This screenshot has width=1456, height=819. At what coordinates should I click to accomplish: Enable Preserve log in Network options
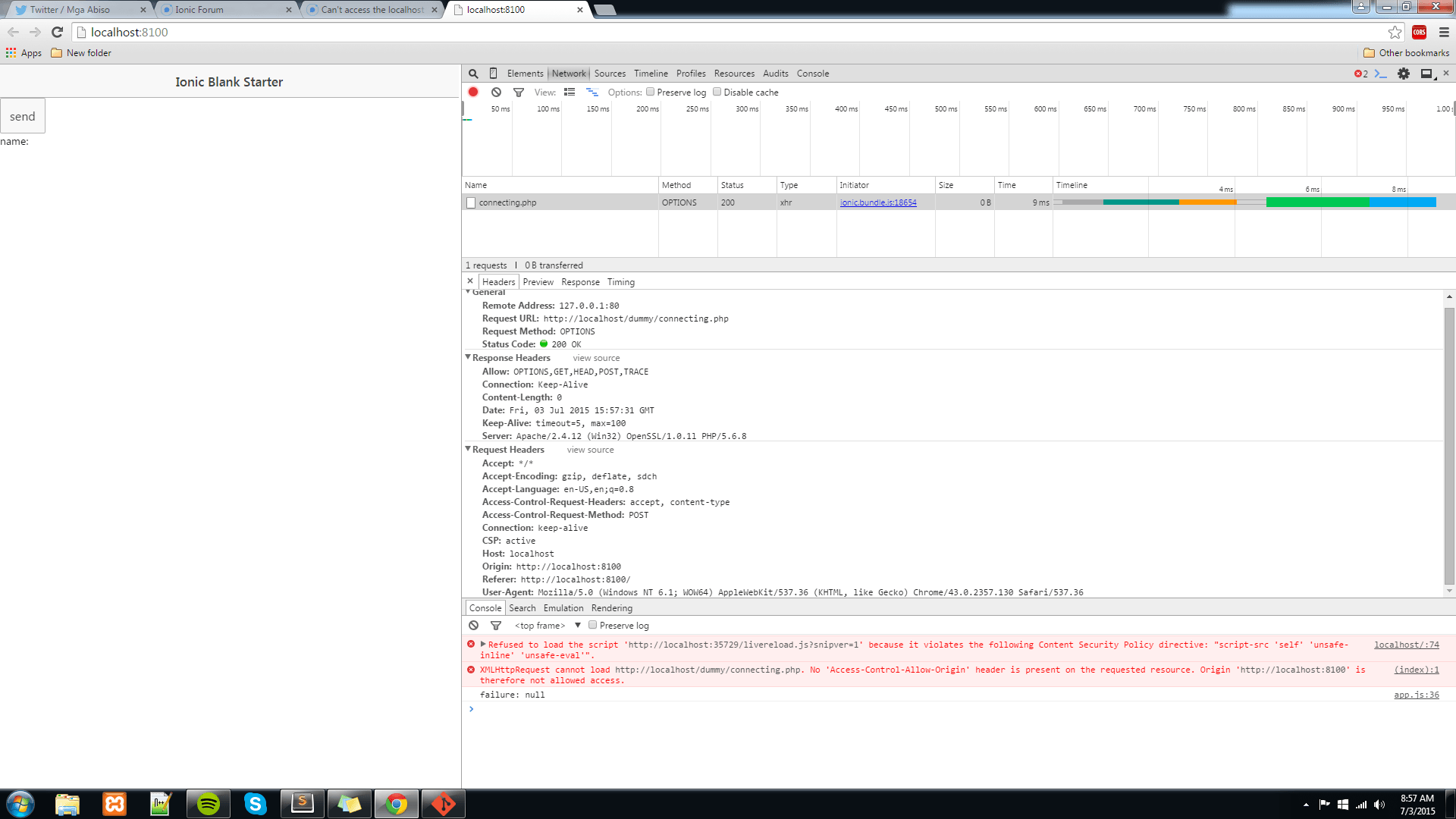point(651,92)
